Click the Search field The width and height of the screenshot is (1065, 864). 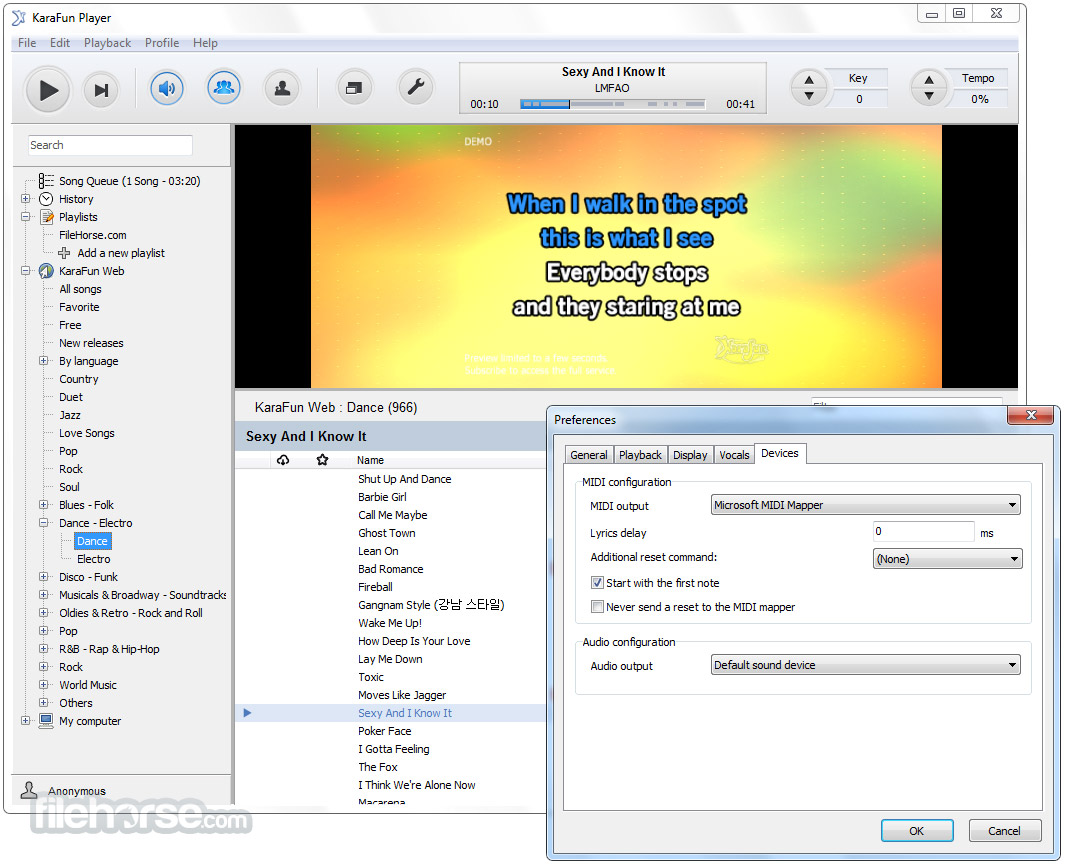[110, 145]
